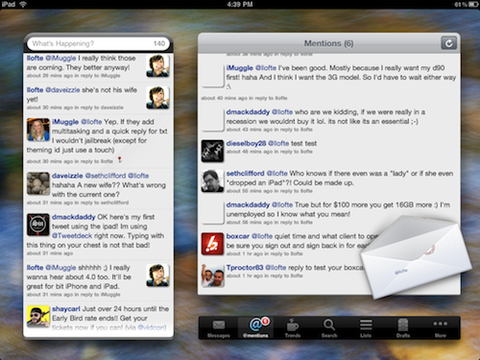Image resolution: width=480 pixels, height=360 pixels.
Task: Open llofte avatar on 'those are coming' tweet
Action: (x=158, y=66)
